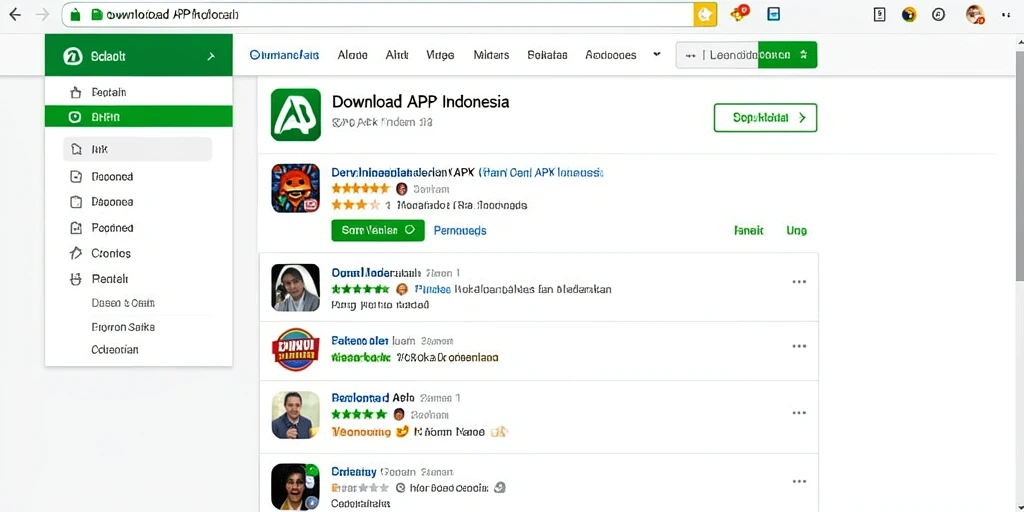Screen dimensions: 1024x512
Task: Click thumbnail beside Beolontad Aelo
Action: point(296,415)
